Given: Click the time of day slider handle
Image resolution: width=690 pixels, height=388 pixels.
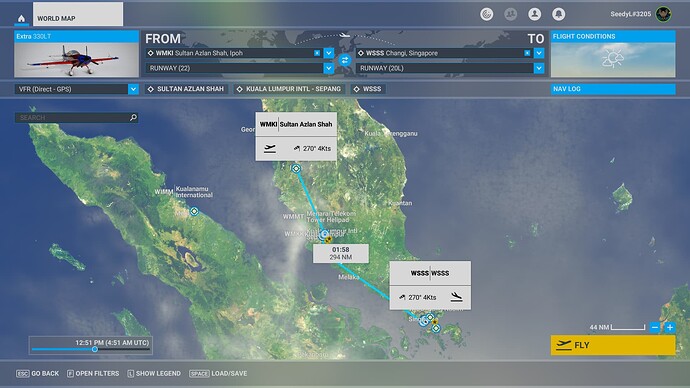Looking at the screenshot, I should point(95,349).
